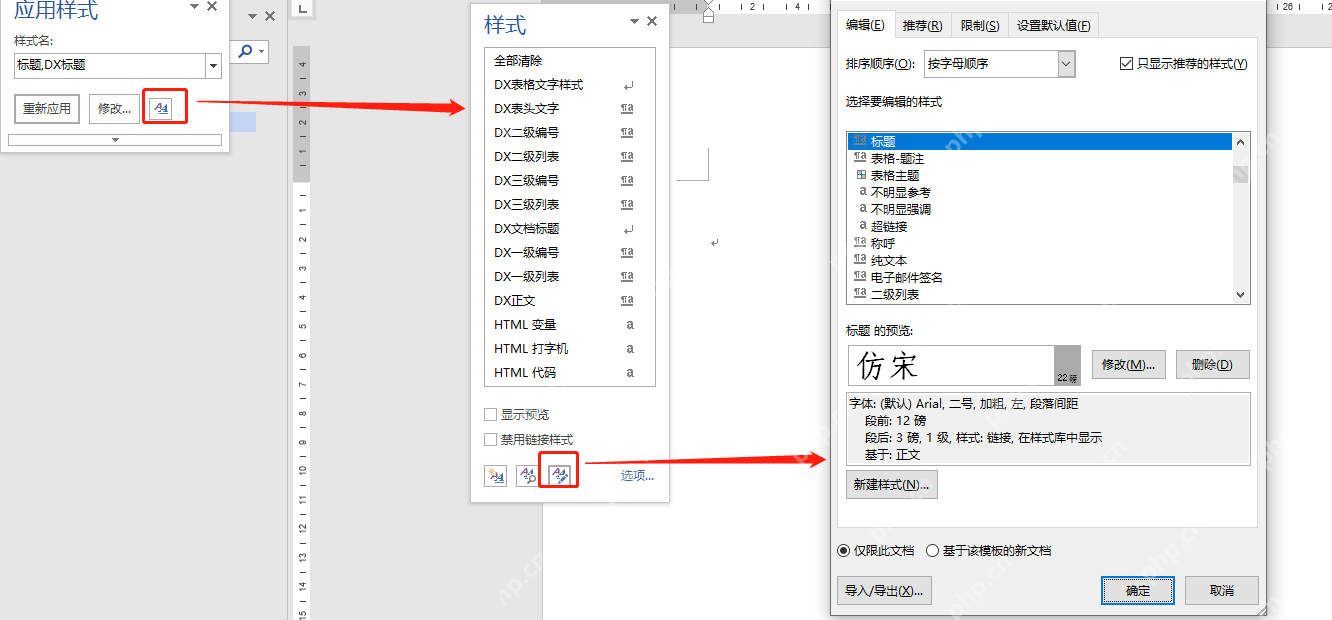Viewport: 1332px width, 620px height.
Task: Select 仅限此文档 radio button
Action: pyautogui.click(x=844, y=550)
